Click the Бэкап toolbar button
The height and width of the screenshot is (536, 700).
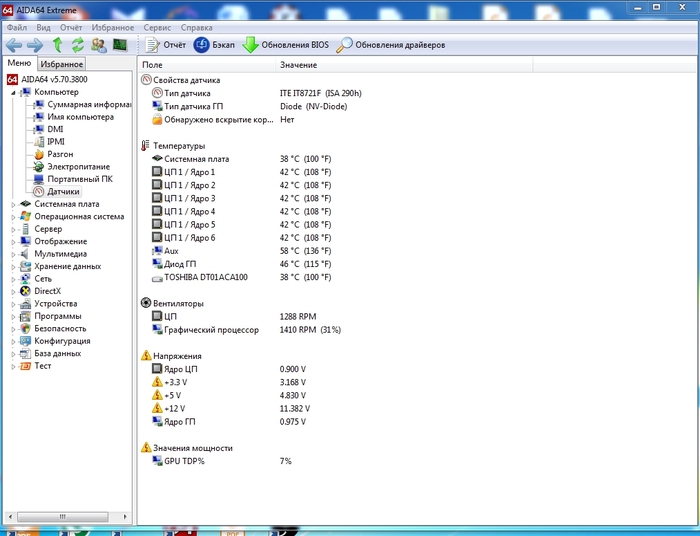pos(214,45)
